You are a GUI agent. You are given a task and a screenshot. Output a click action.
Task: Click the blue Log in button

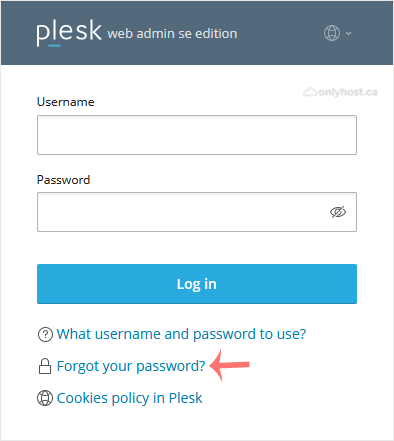[x=197, y=284]
